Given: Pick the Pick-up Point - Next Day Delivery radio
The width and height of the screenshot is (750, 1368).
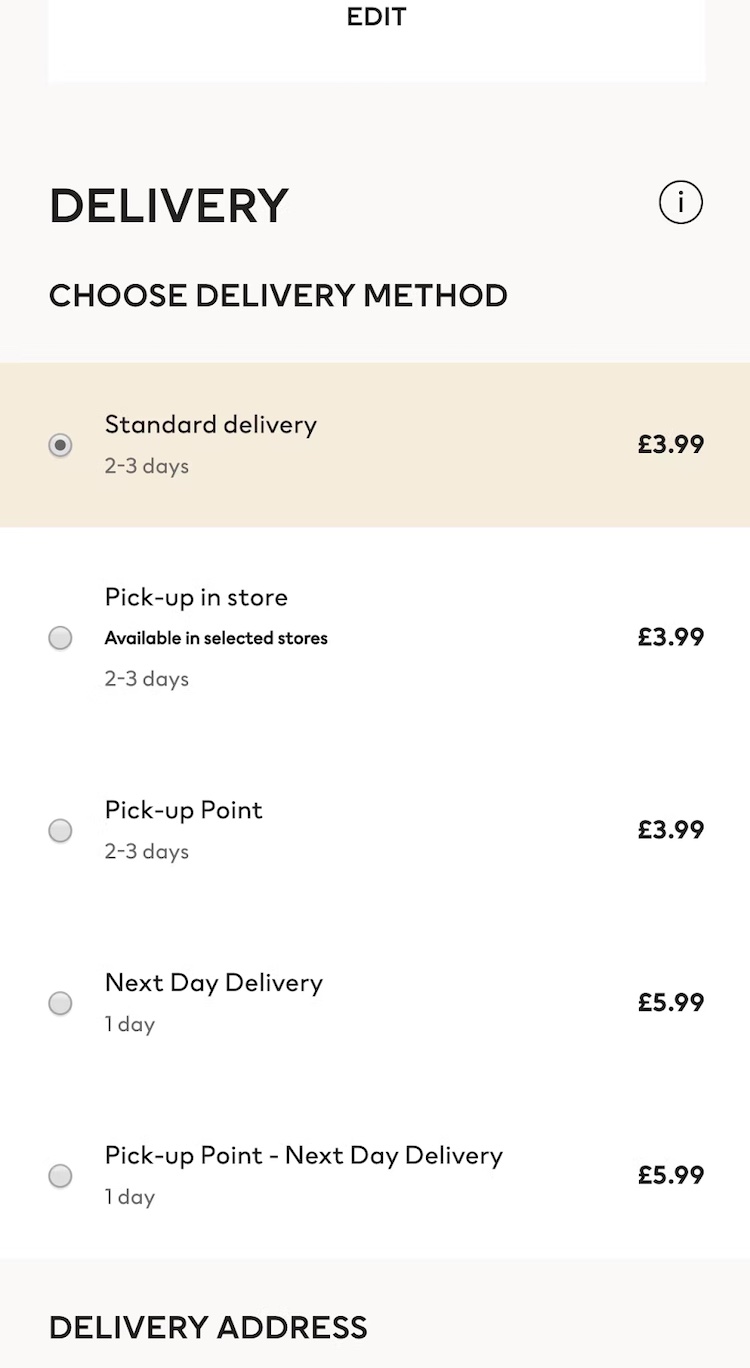Looking at the screenshot, I should pos(61,1176).
